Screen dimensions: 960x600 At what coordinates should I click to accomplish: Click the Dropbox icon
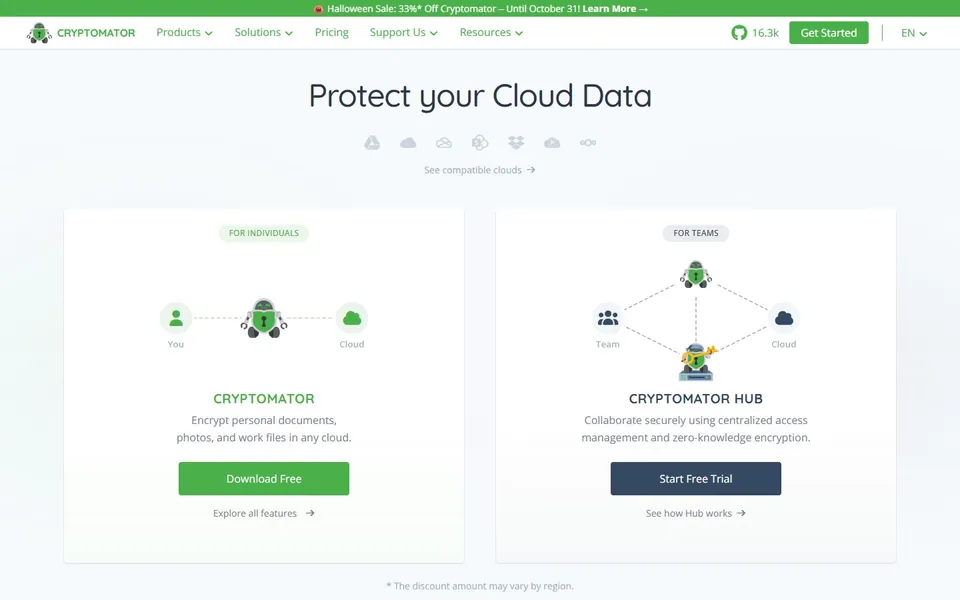(x=516, y=143)
